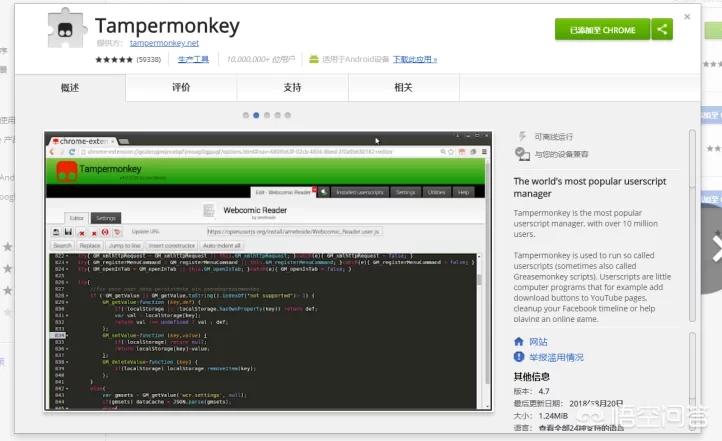Screen dimensions: 722x441
Task: Click the chrome-extension browser tab in the screenshot
Action: point(84,141)
